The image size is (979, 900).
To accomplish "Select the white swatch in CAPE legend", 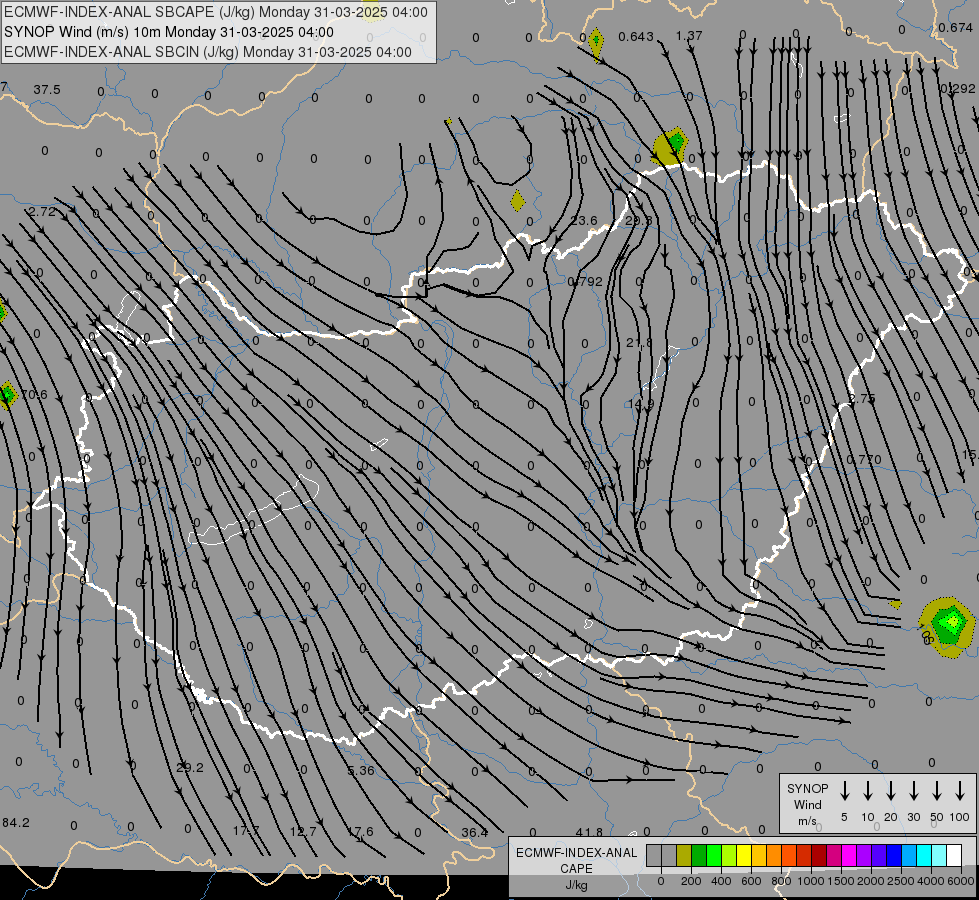I will 953,856.
